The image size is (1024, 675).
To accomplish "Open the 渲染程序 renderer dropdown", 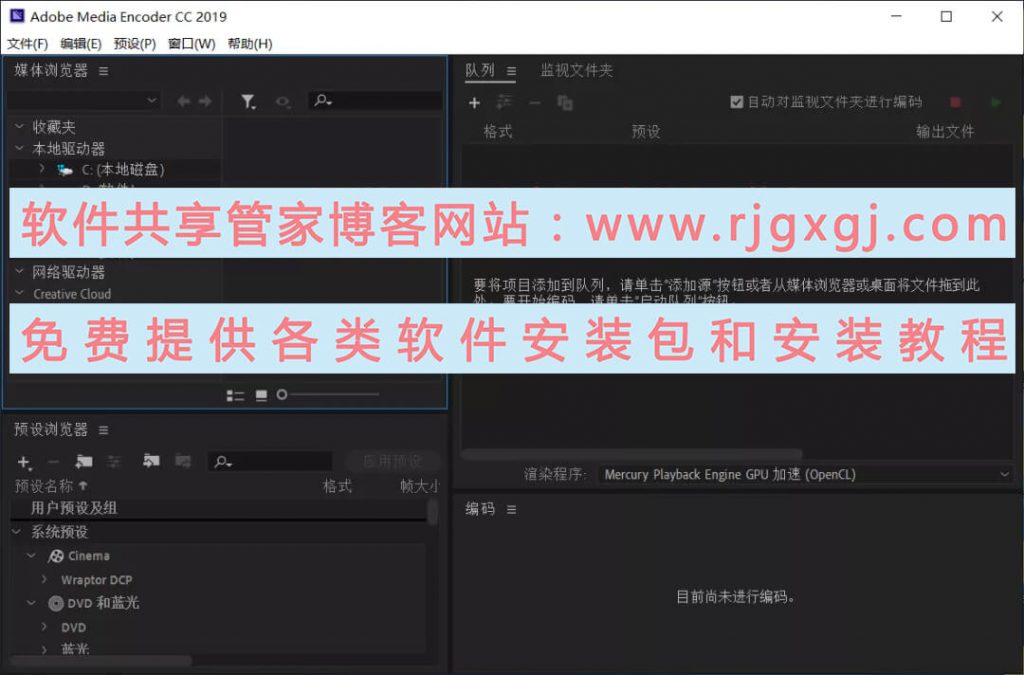I will click(806, 475).
